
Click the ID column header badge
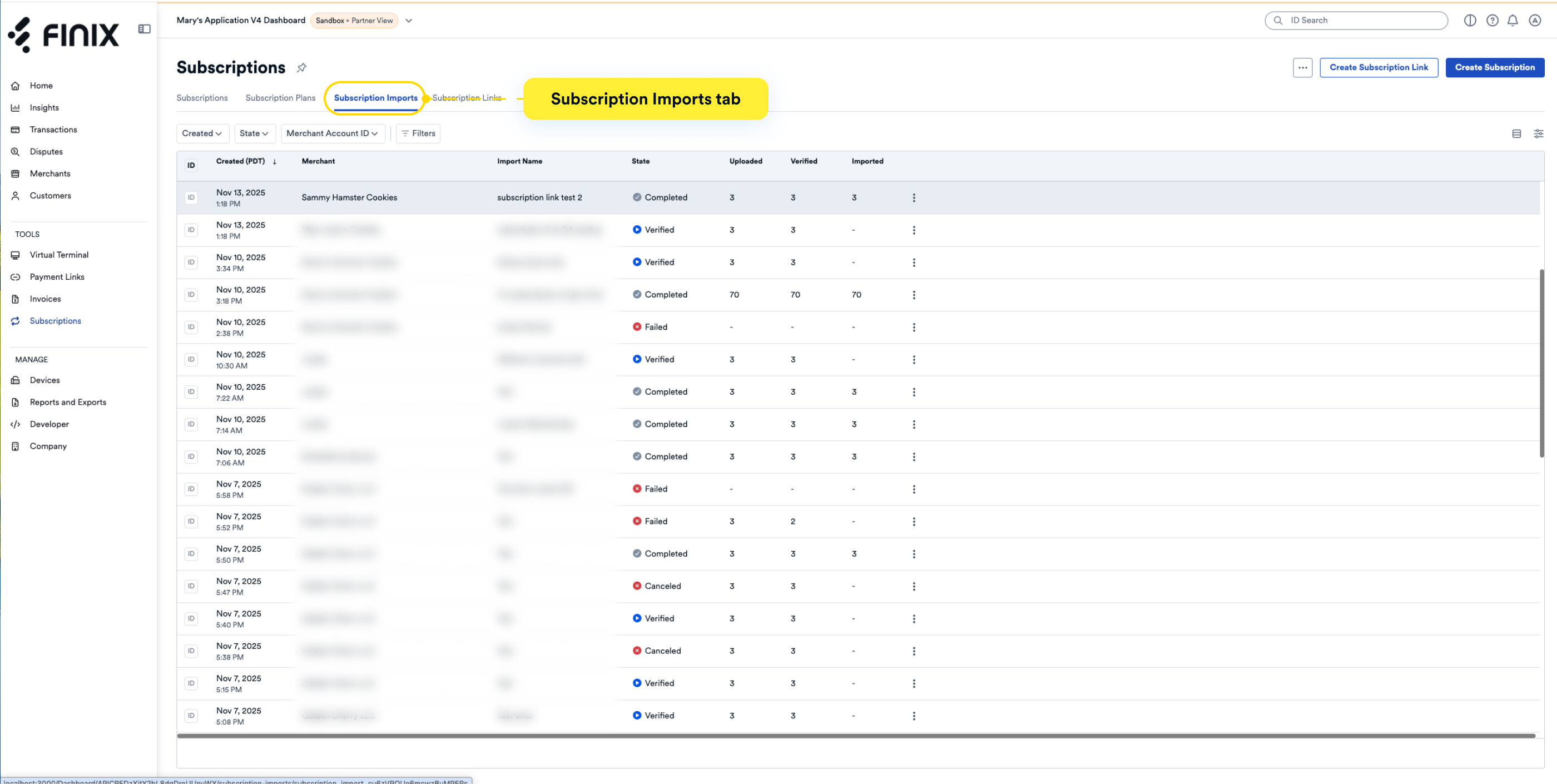pos(191,165)
